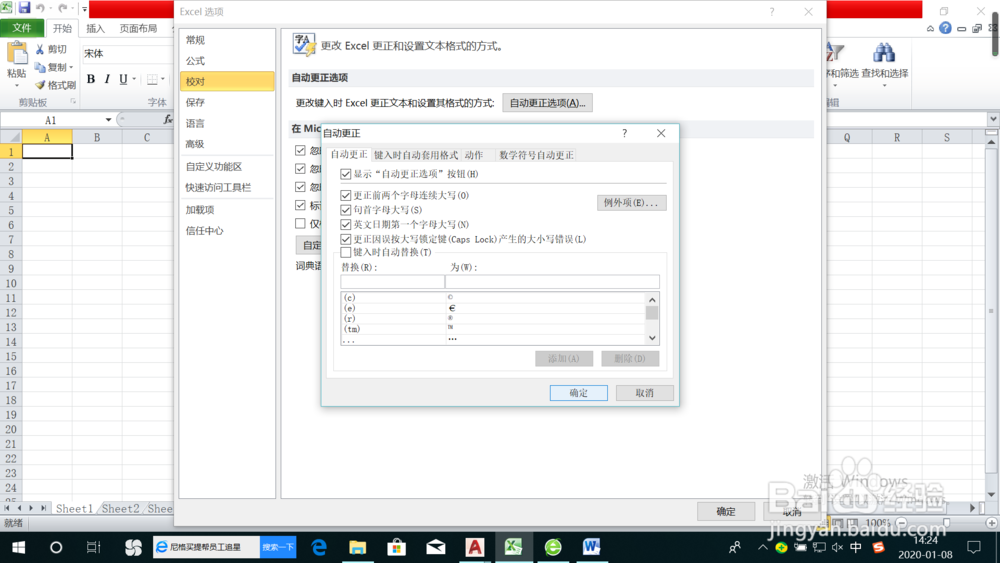
Task: Toggle the unchecked checkbox in Excel Options proofing list
Action: 300,223
